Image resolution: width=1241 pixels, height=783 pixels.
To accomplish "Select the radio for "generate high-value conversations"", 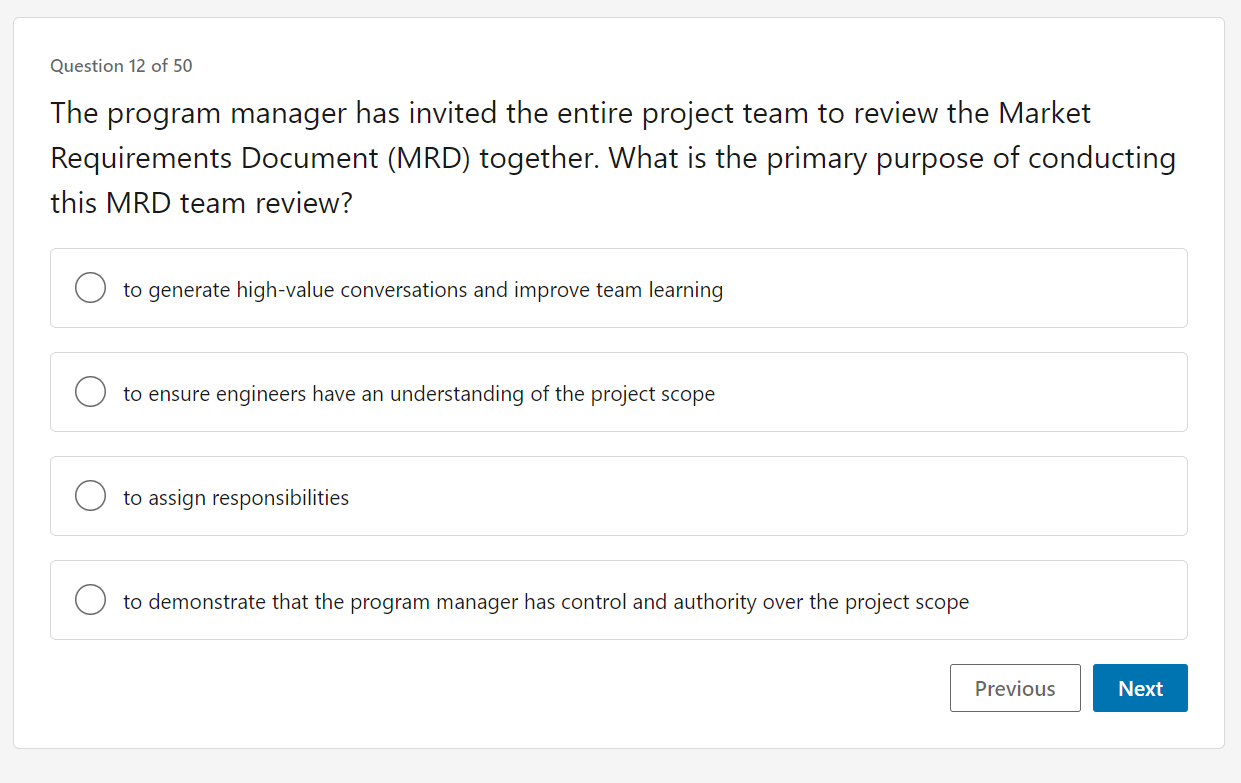I will coord(90,287).
